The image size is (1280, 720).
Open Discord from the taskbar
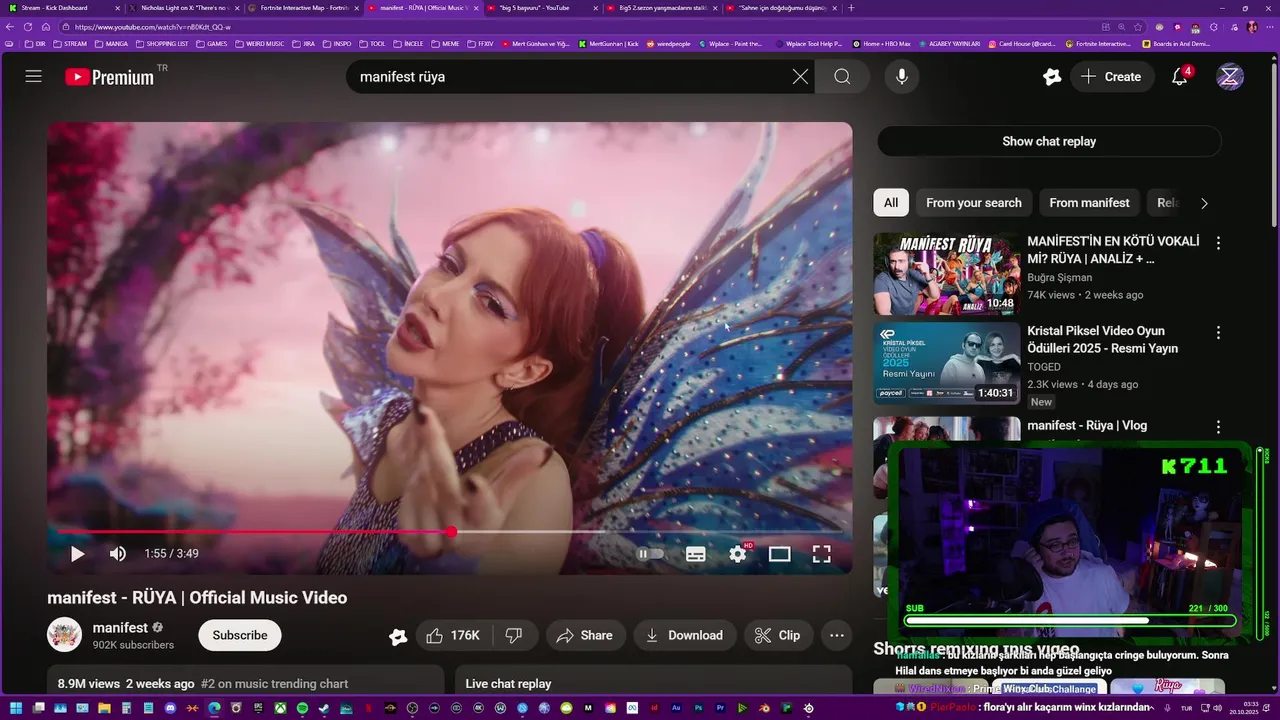[170, 708]
